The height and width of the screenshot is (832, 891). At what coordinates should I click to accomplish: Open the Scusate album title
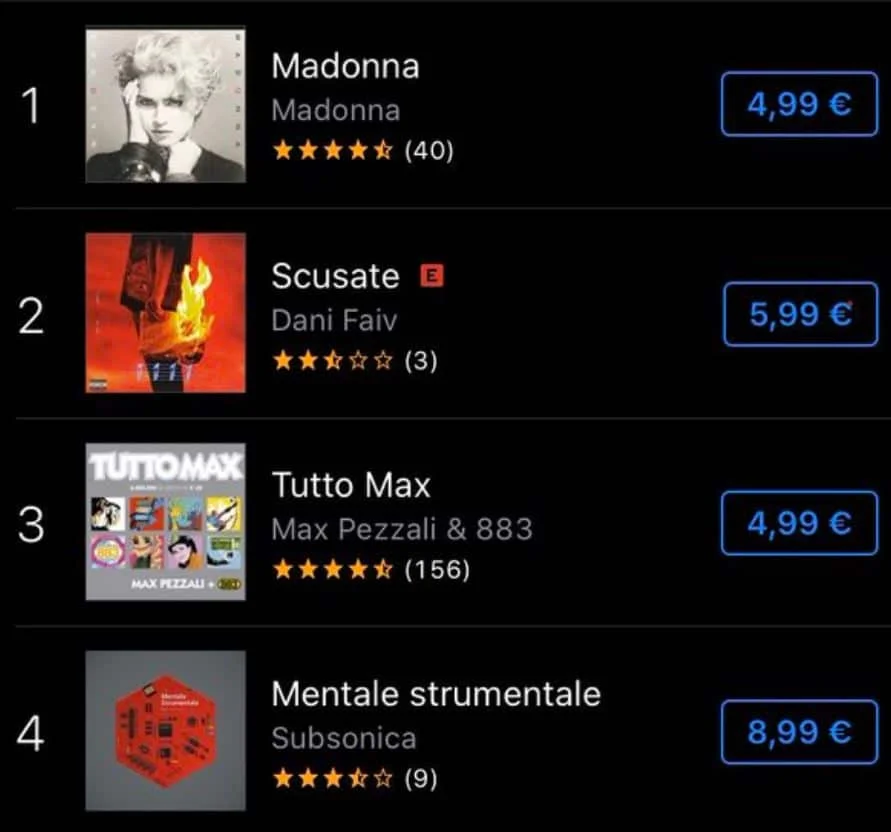pyautogui.click(x=335, y=276)
